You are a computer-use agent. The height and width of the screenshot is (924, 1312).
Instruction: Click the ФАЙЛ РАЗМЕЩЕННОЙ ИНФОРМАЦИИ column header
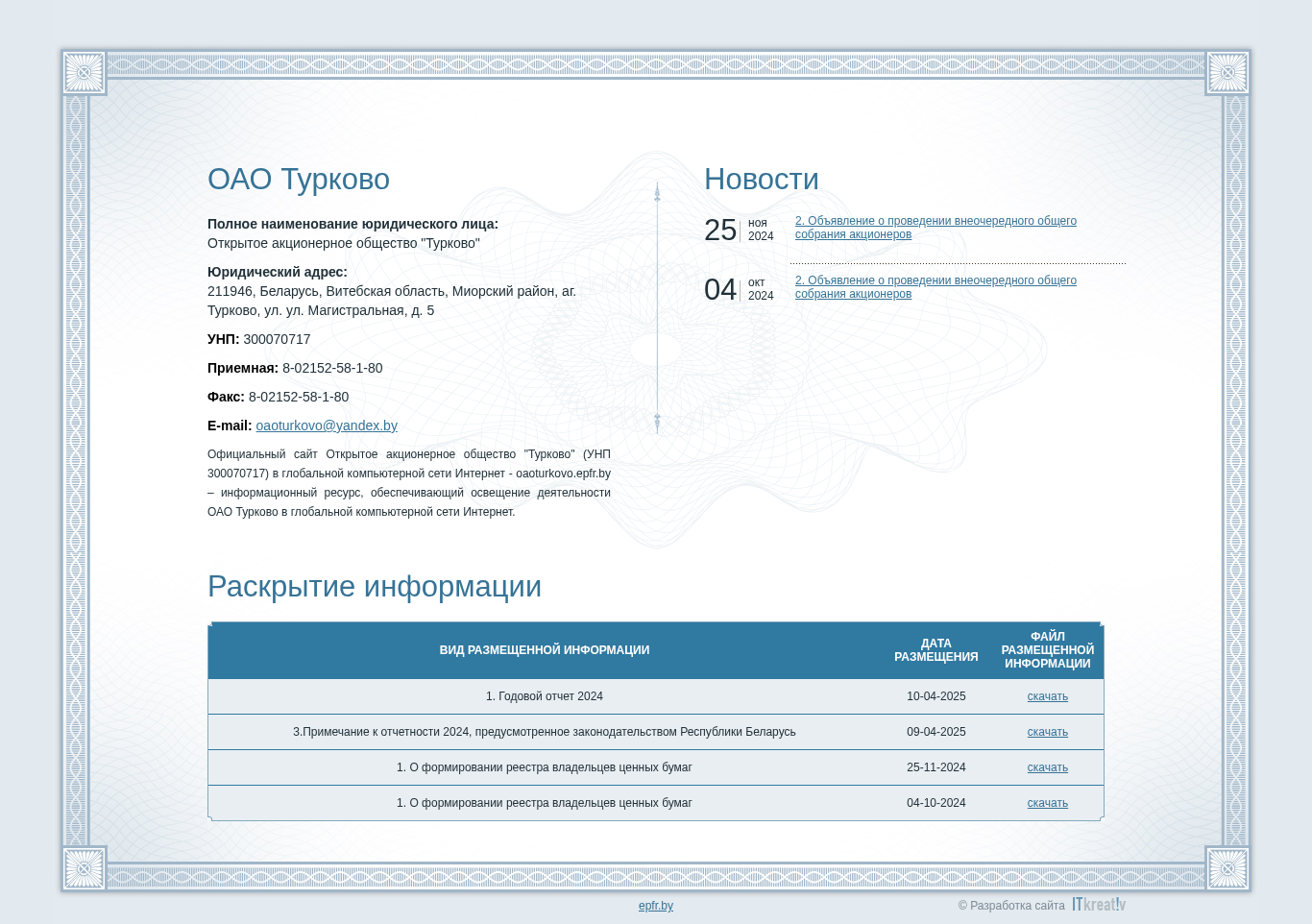(x=1048, y=650)
